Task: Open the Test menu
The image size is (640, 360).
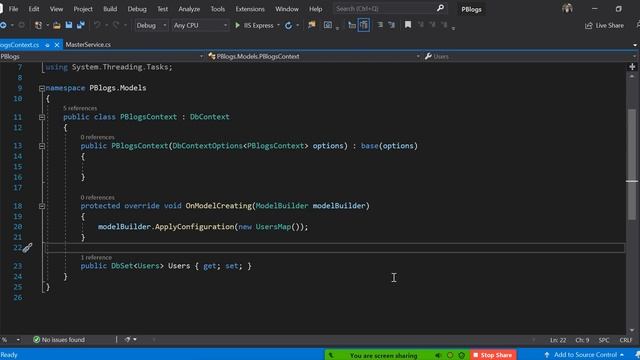Action: [x=162, y=9]
